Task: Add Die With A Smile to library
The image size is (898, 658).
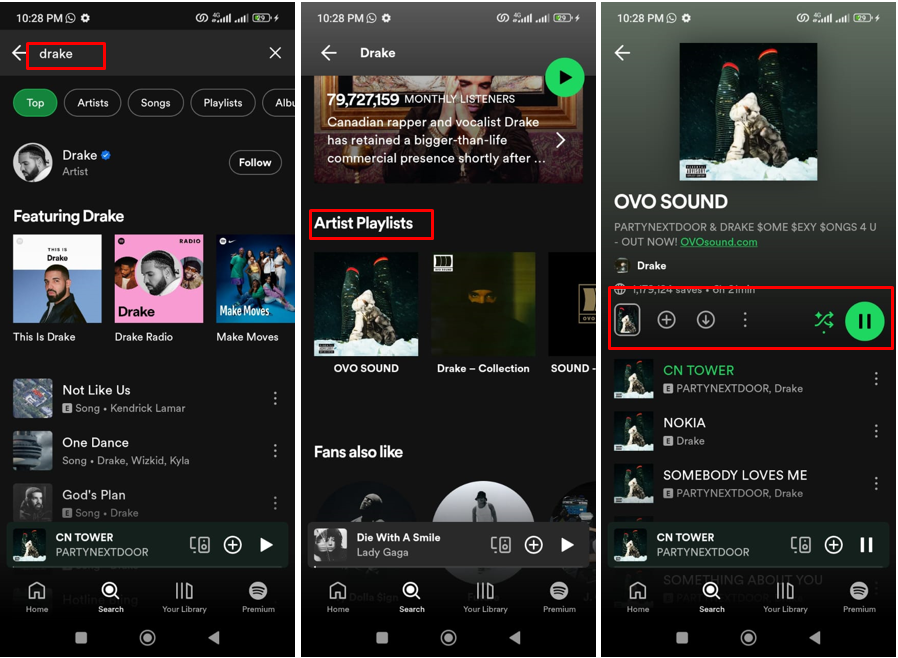Action: [534, 545]
